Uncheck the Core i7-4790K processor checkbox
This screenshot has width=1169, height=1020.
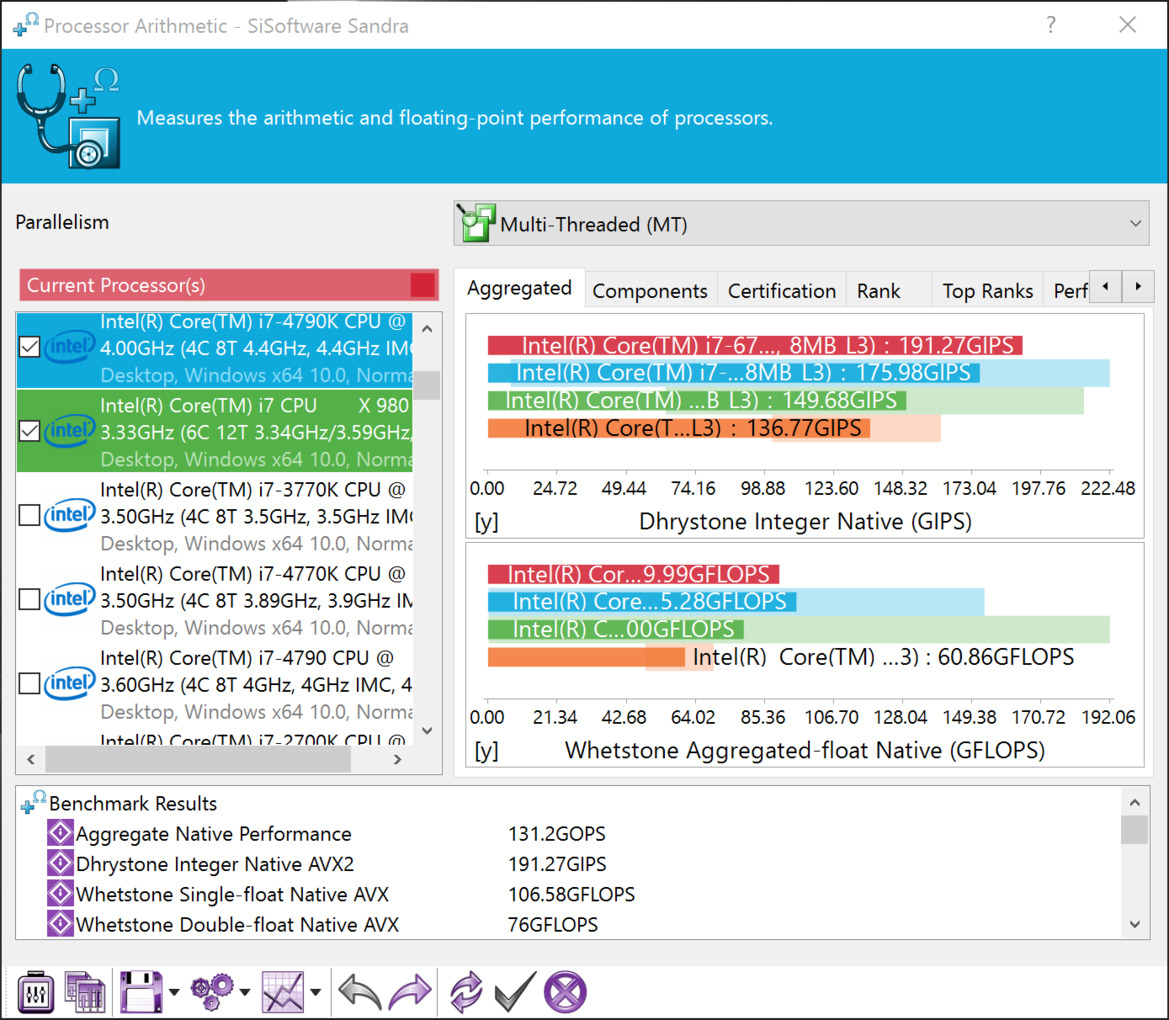[30, 347]
